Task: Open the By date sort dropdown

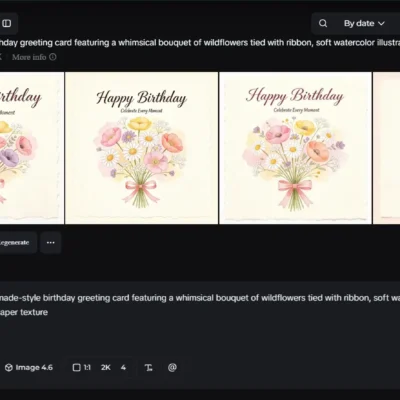Action: 364,23
